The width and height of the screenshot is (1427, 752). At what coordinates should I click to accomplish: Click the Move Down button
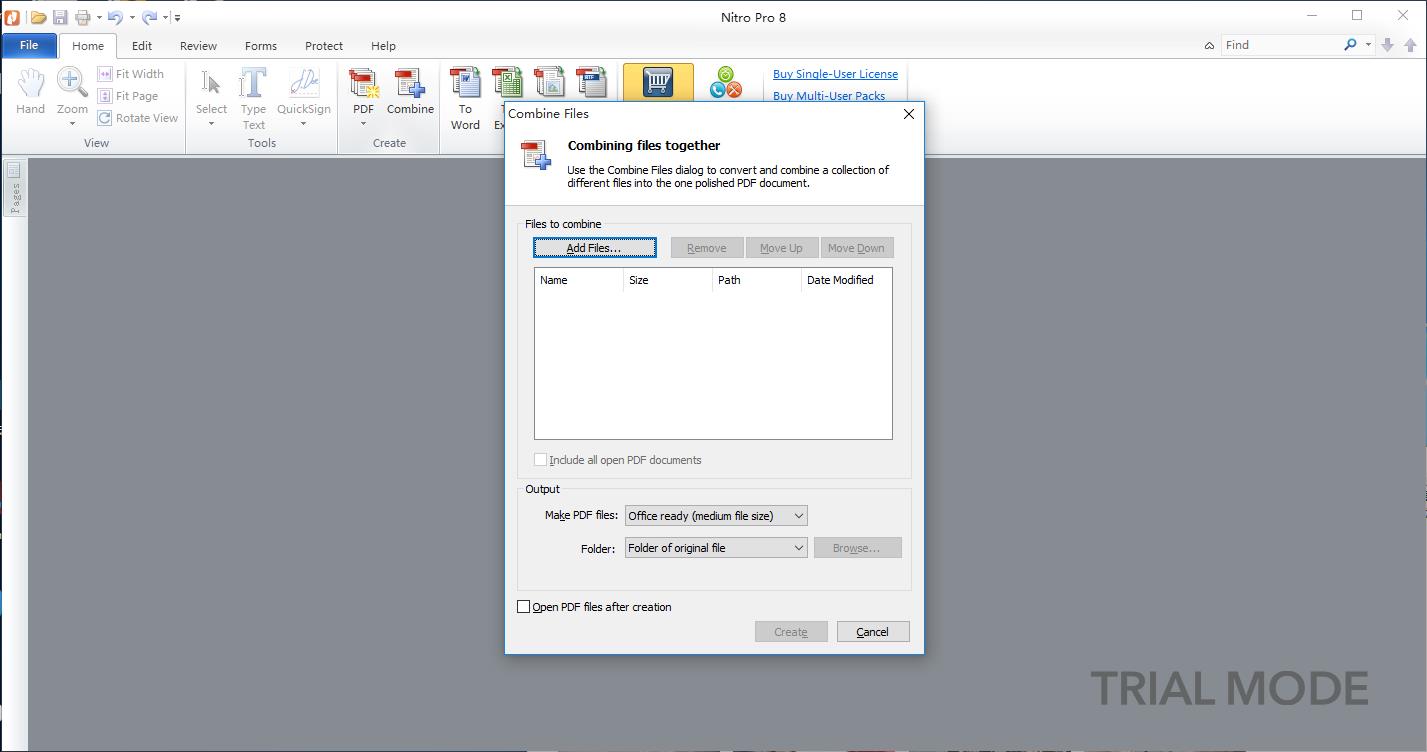[x=856, y=248]
